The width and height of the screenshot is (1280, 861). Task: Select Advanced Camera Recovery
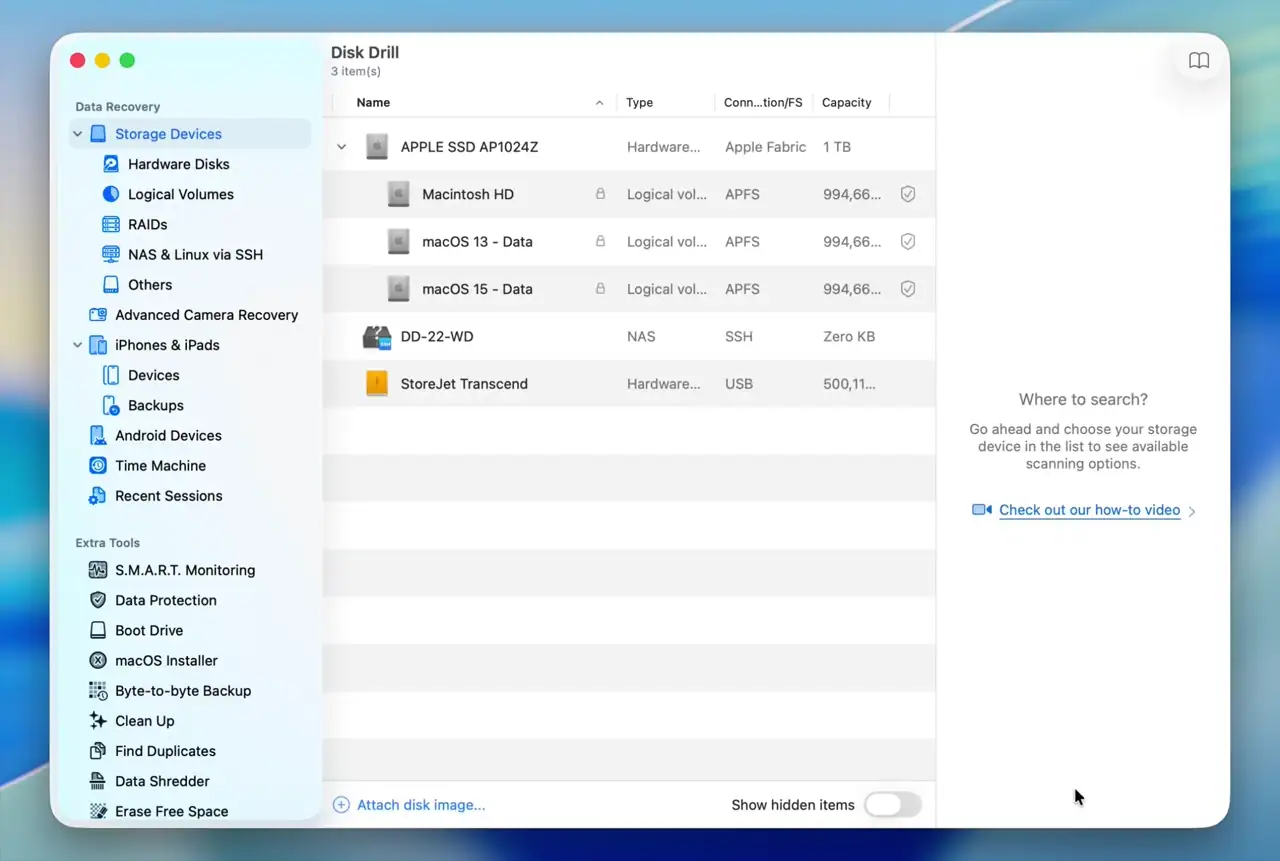pyautogui.click(x=206, y=314)
